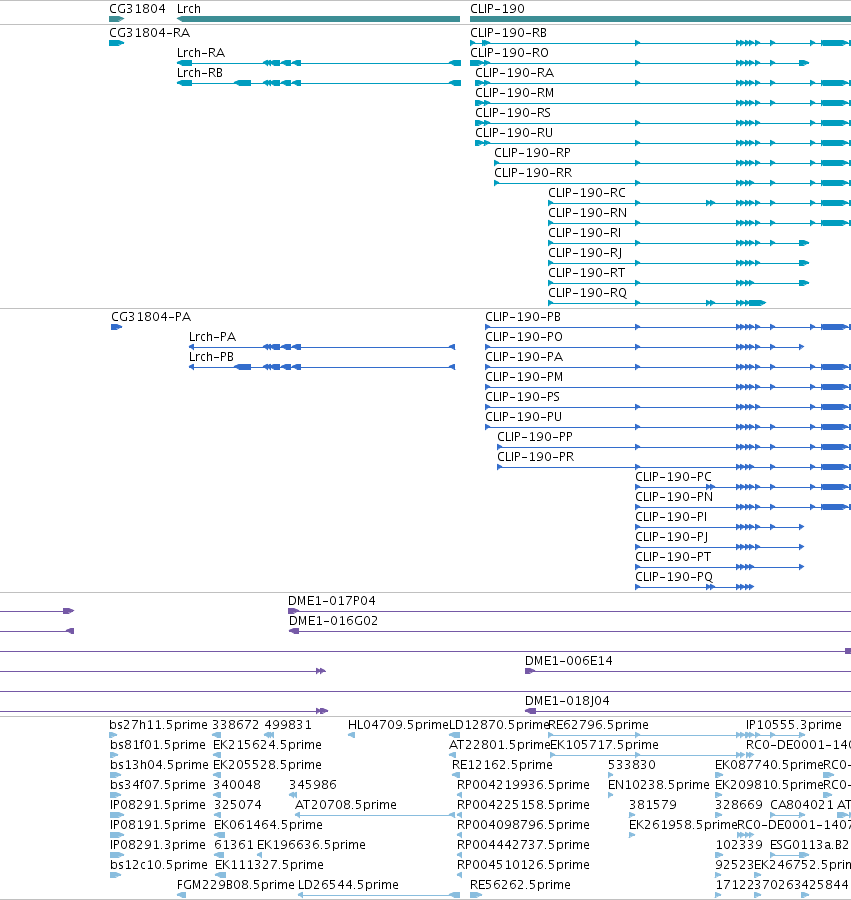The width and height of the screenshot is (851, 900).
Task: Click the CLIP-190 gene bar
Action: 660,19
